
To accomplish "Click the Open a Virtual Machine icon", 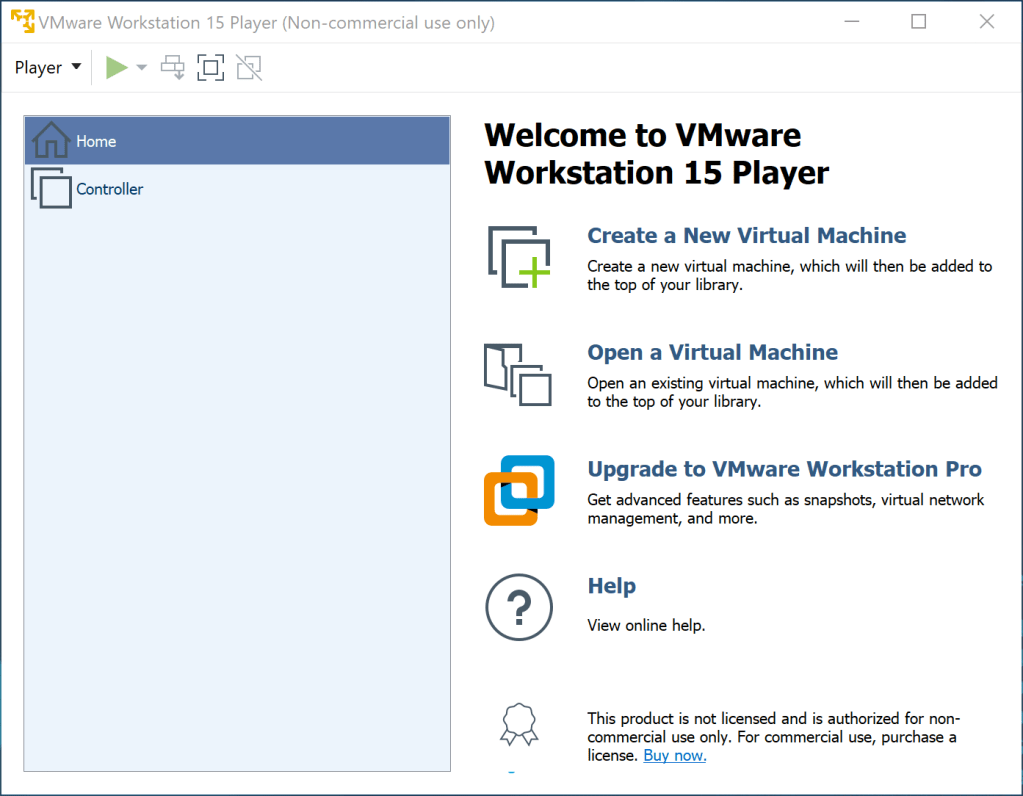I will 518,375.
